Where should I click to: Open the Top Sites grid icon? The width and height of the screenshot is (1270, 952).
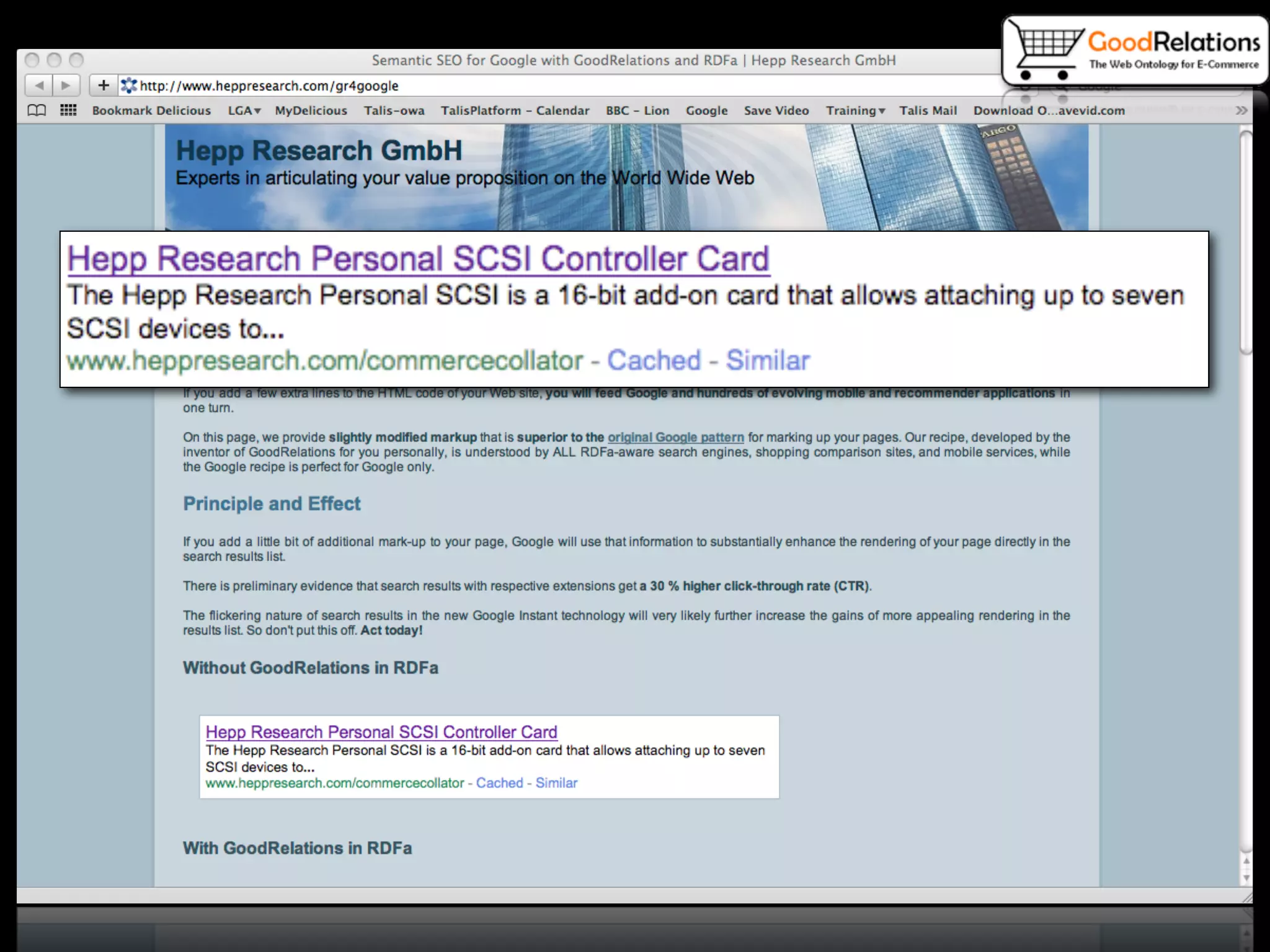pos(68,110)
